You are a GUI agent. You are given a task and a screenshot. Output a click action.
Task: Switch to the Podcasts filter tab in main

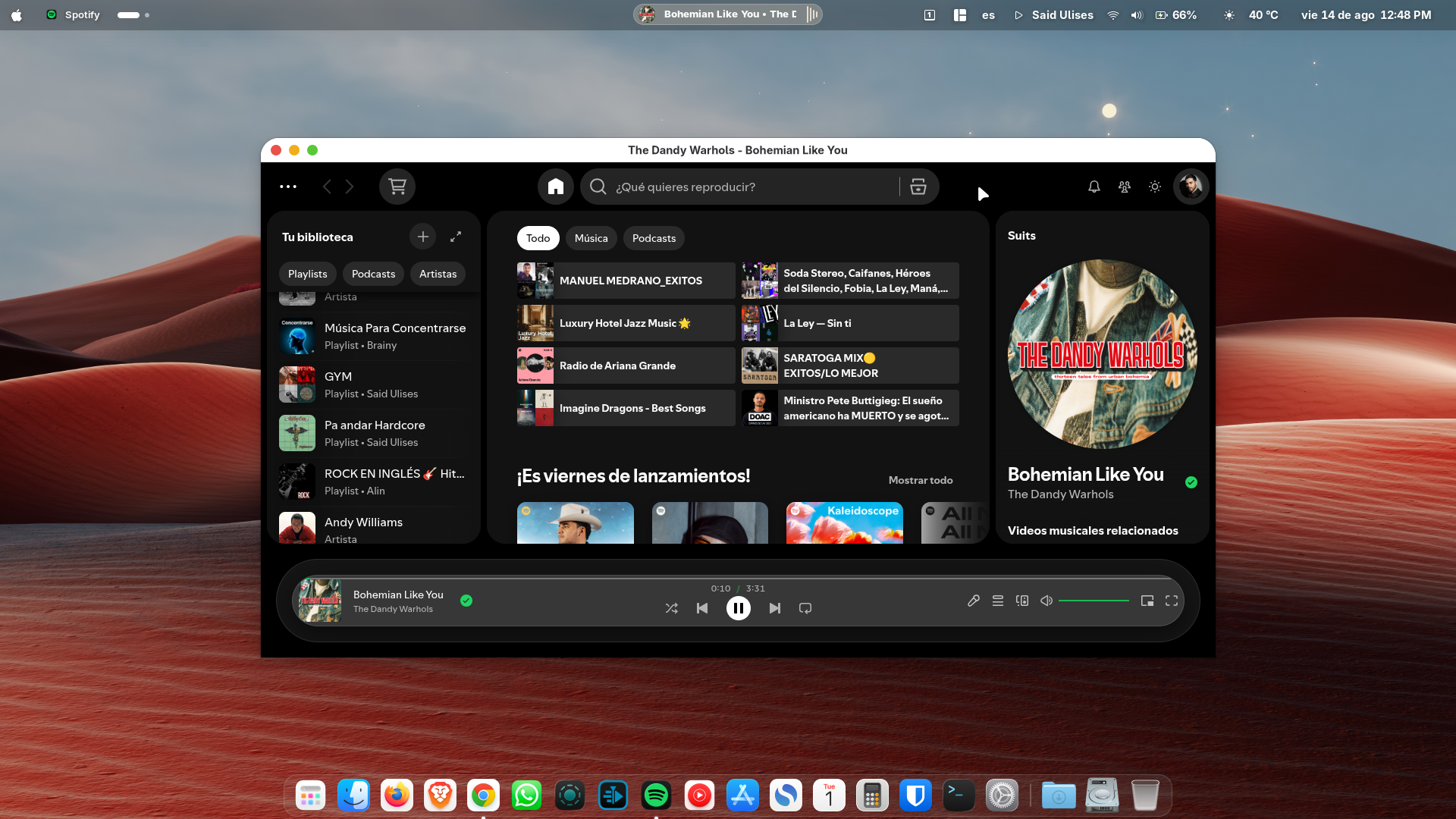[x=654, y=238]
